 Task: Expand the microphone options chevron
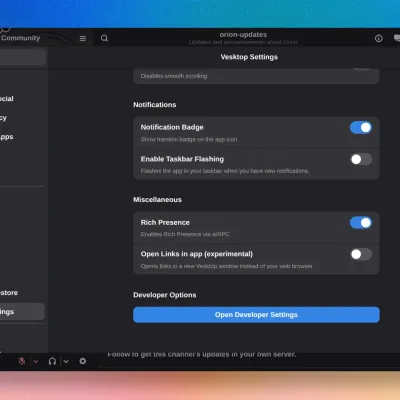click(36, 361)
